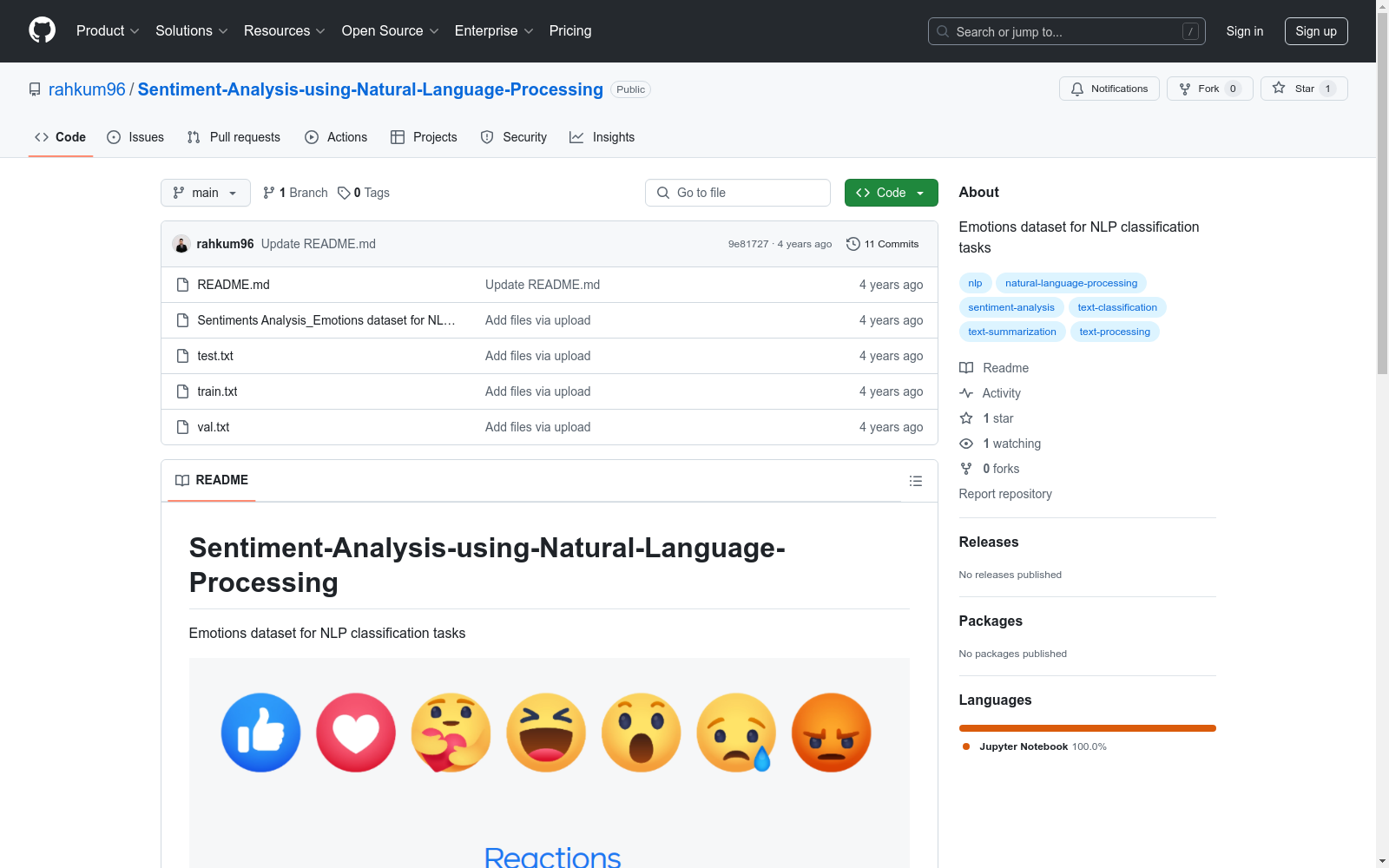
Task: Click the sentiment-analysis topic tag
Action: coord(1011,307)
